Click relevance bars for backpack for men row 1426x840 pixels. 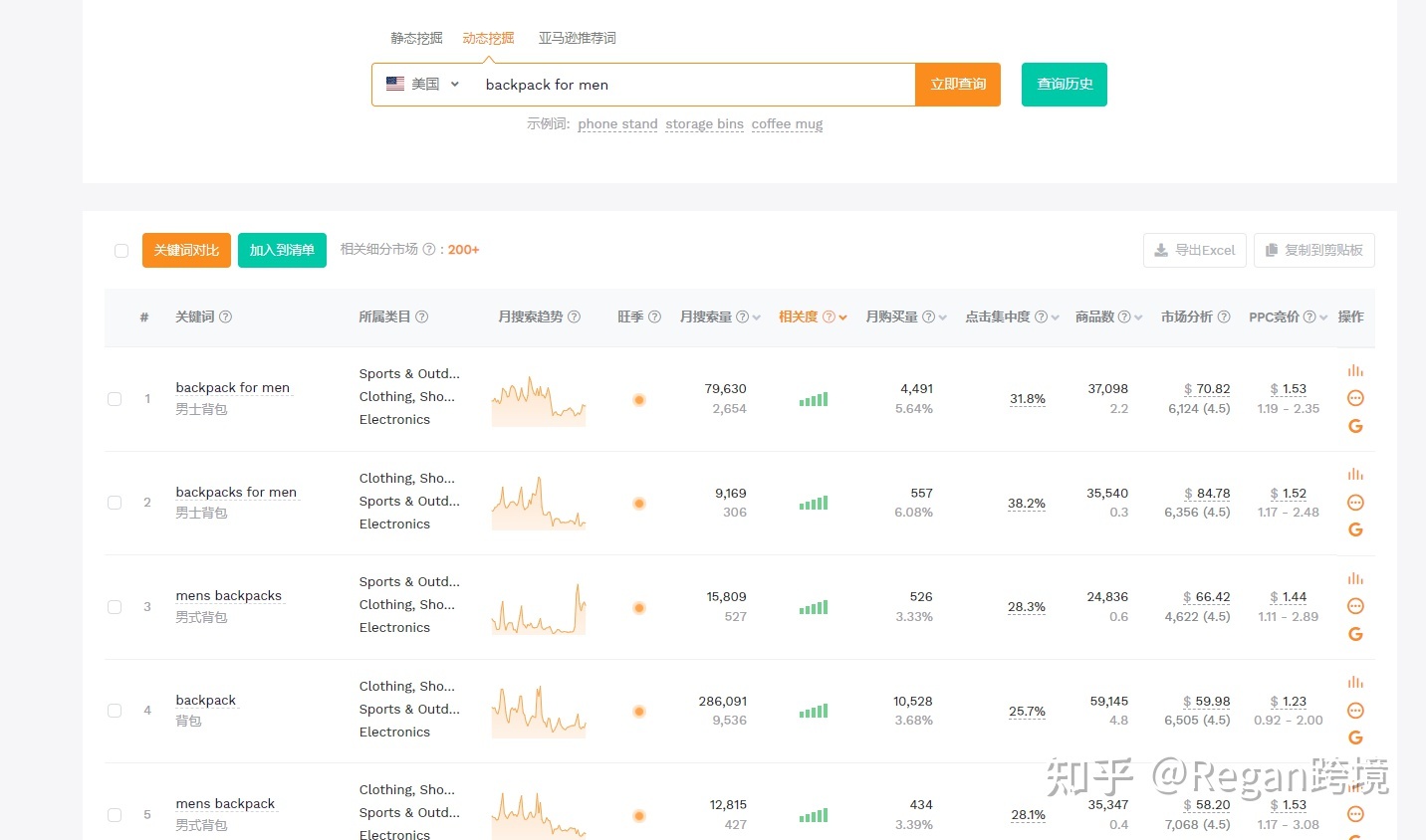(814, 399)
